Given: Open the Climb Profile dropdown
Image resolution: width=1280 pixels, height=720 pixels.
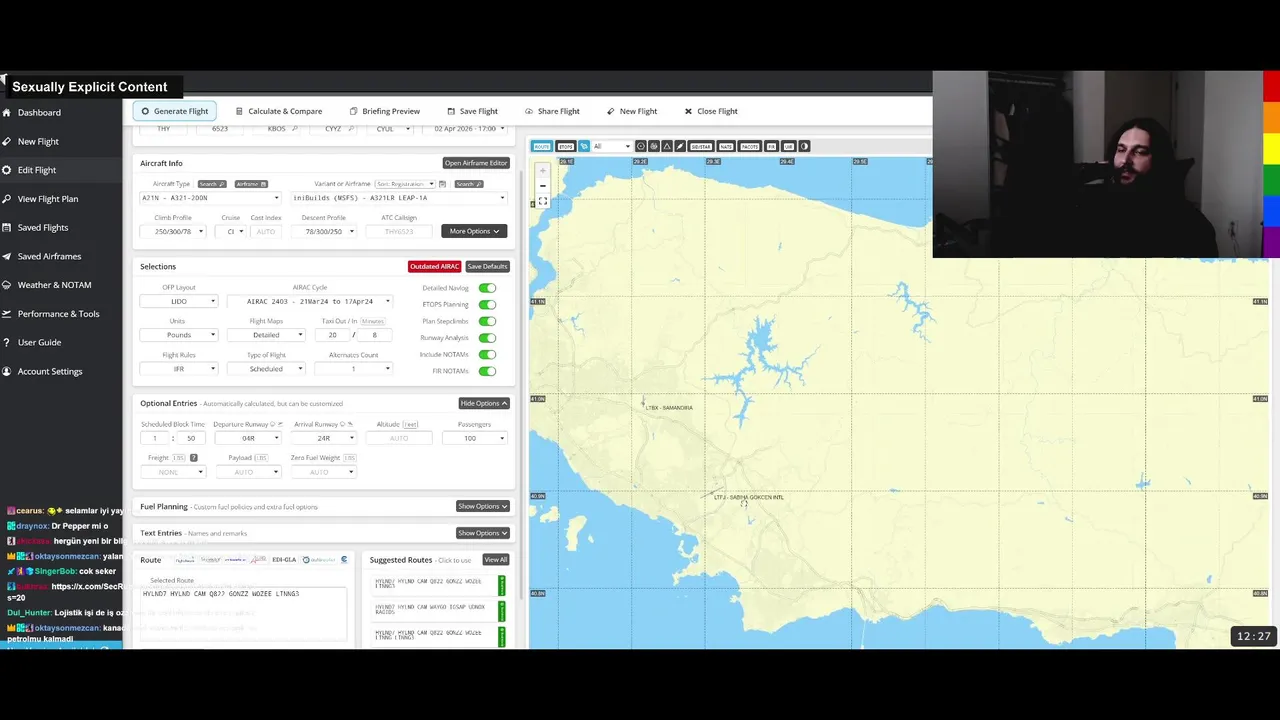Looking at the screenshot, I should [172, 231].
